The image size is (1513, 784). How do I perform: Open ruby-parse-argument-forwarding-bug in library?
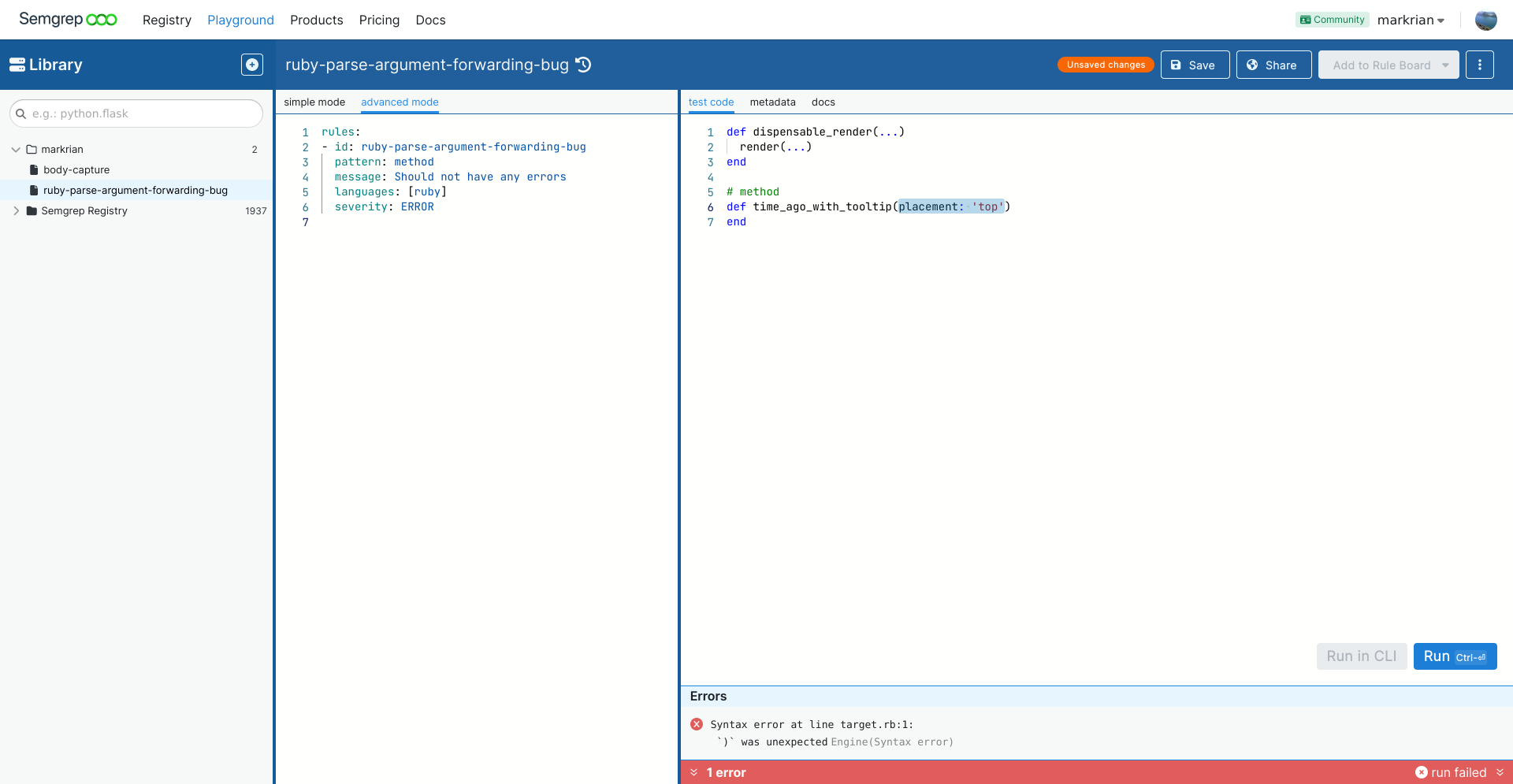[136, 190]
